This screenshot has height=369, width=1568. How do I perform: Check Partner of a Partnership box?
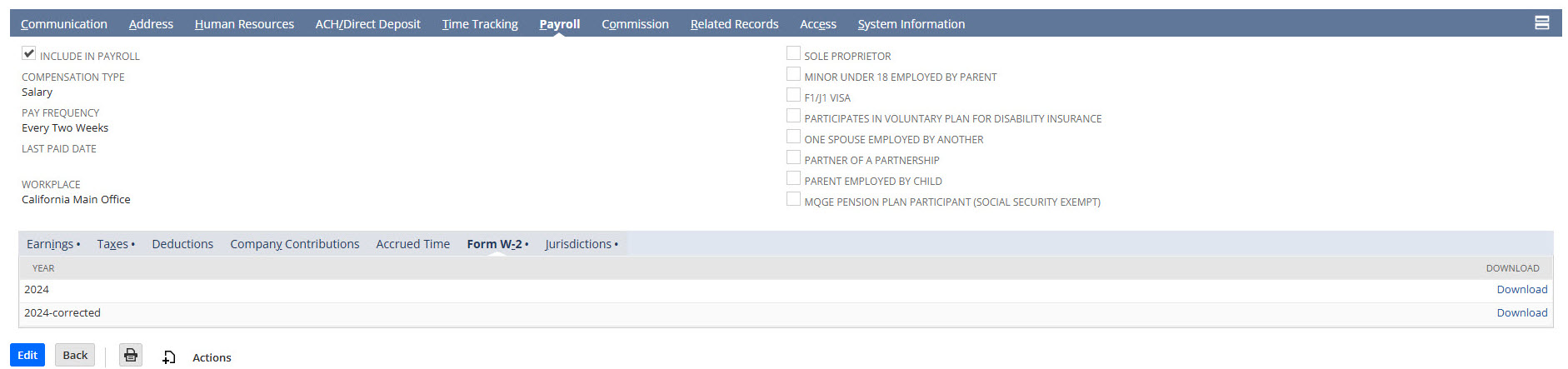point(793,157)
